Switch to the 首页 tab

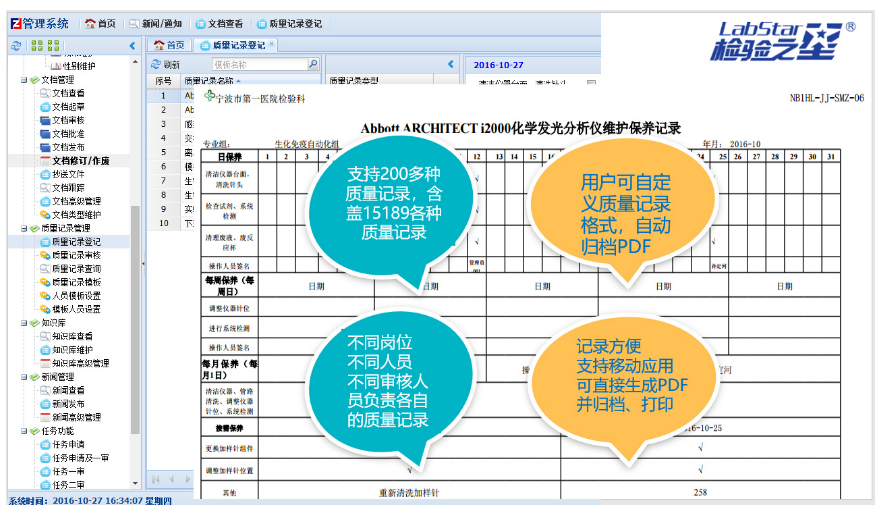tap(169, 45)
